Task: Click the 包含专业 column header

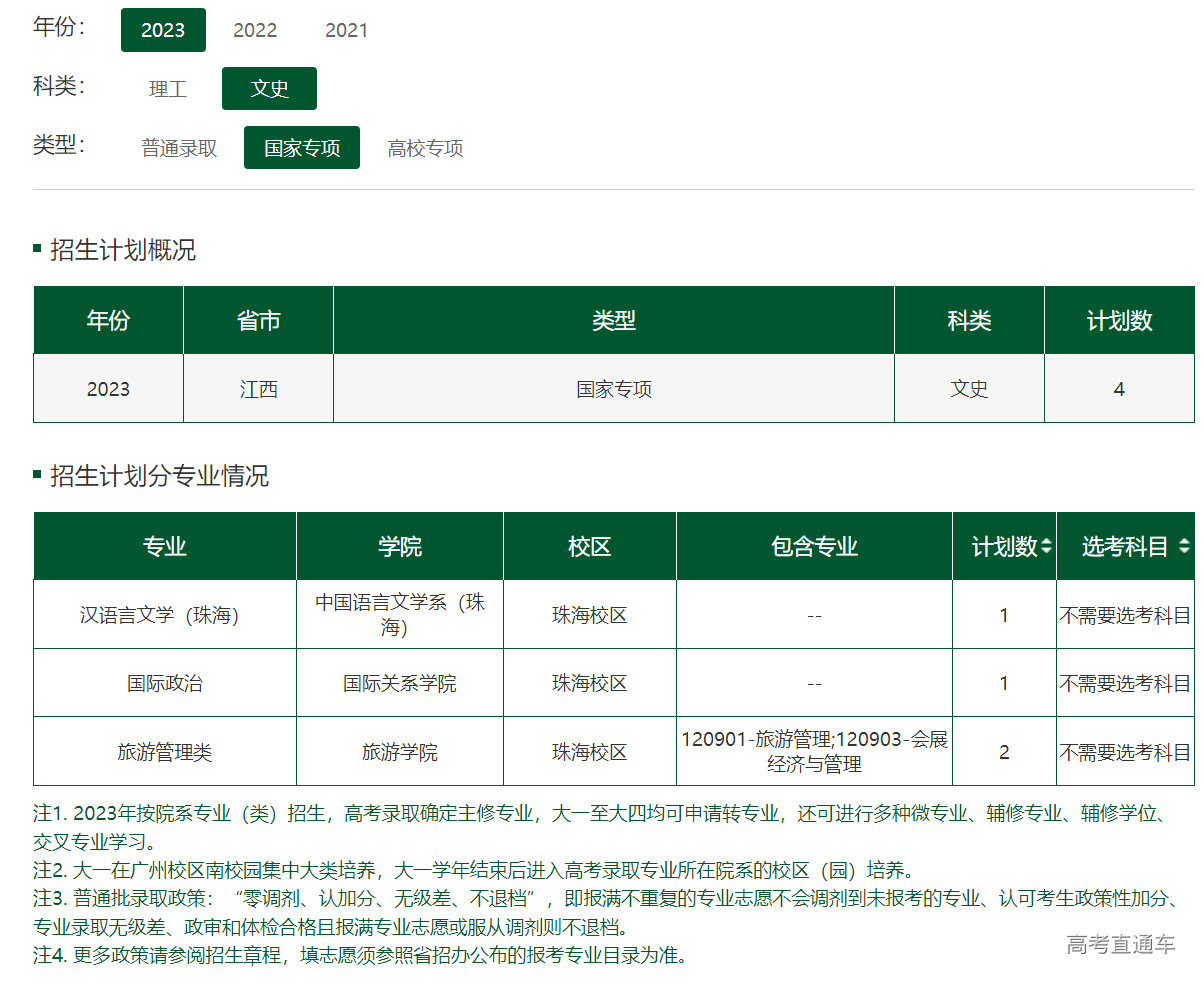Action: point(814,547)
